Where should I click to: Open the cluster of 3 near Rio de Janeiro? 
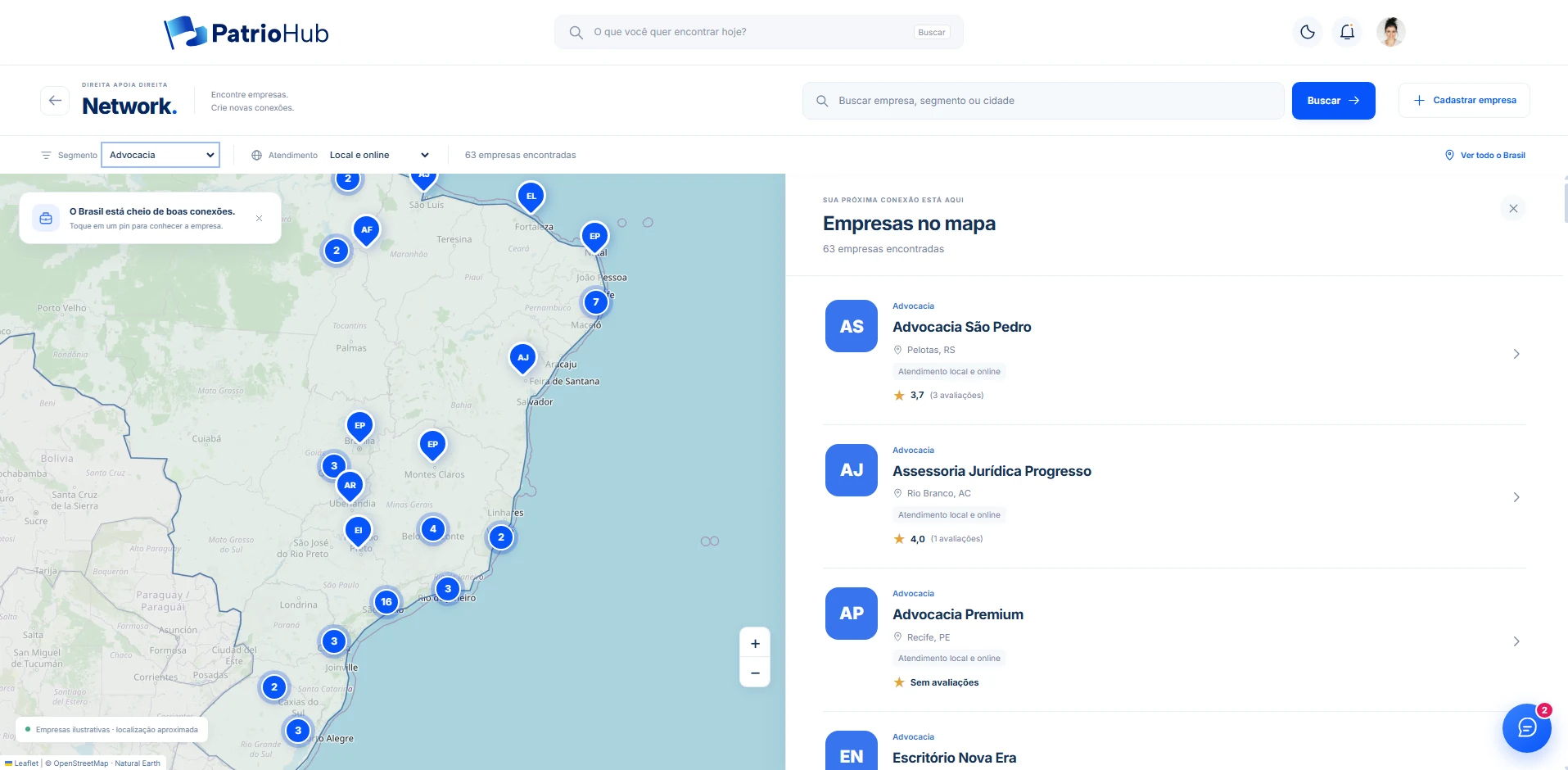tap(448, 589)
